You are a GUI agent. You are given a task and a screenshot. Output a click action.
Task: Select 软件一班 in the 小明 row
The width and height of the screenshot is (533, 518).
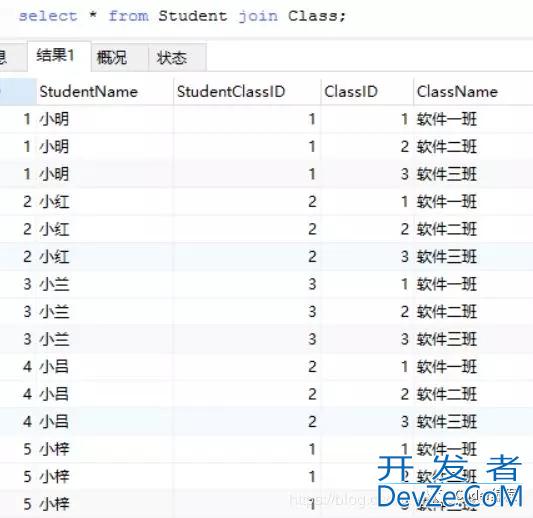[447, 119]
